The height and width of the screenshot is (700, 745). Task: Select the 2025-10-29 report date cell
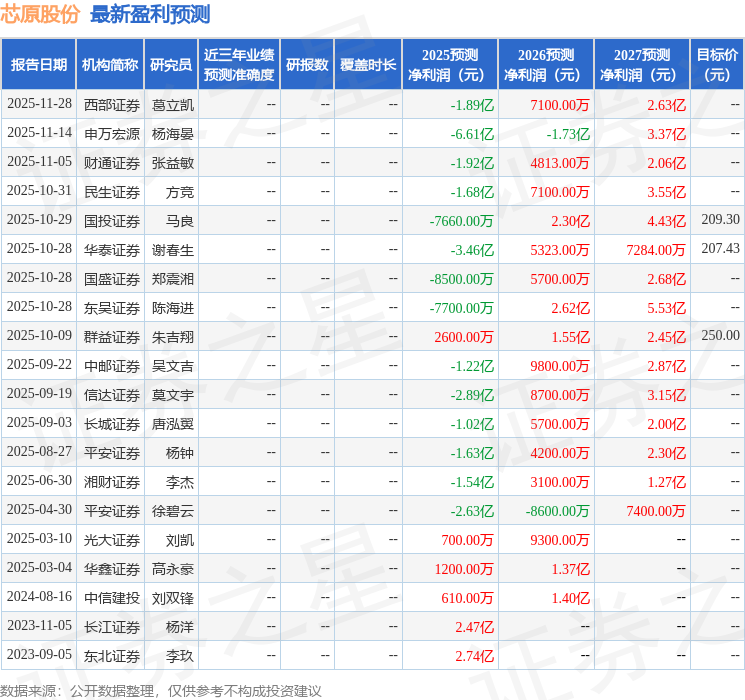(x=39, y=220)
